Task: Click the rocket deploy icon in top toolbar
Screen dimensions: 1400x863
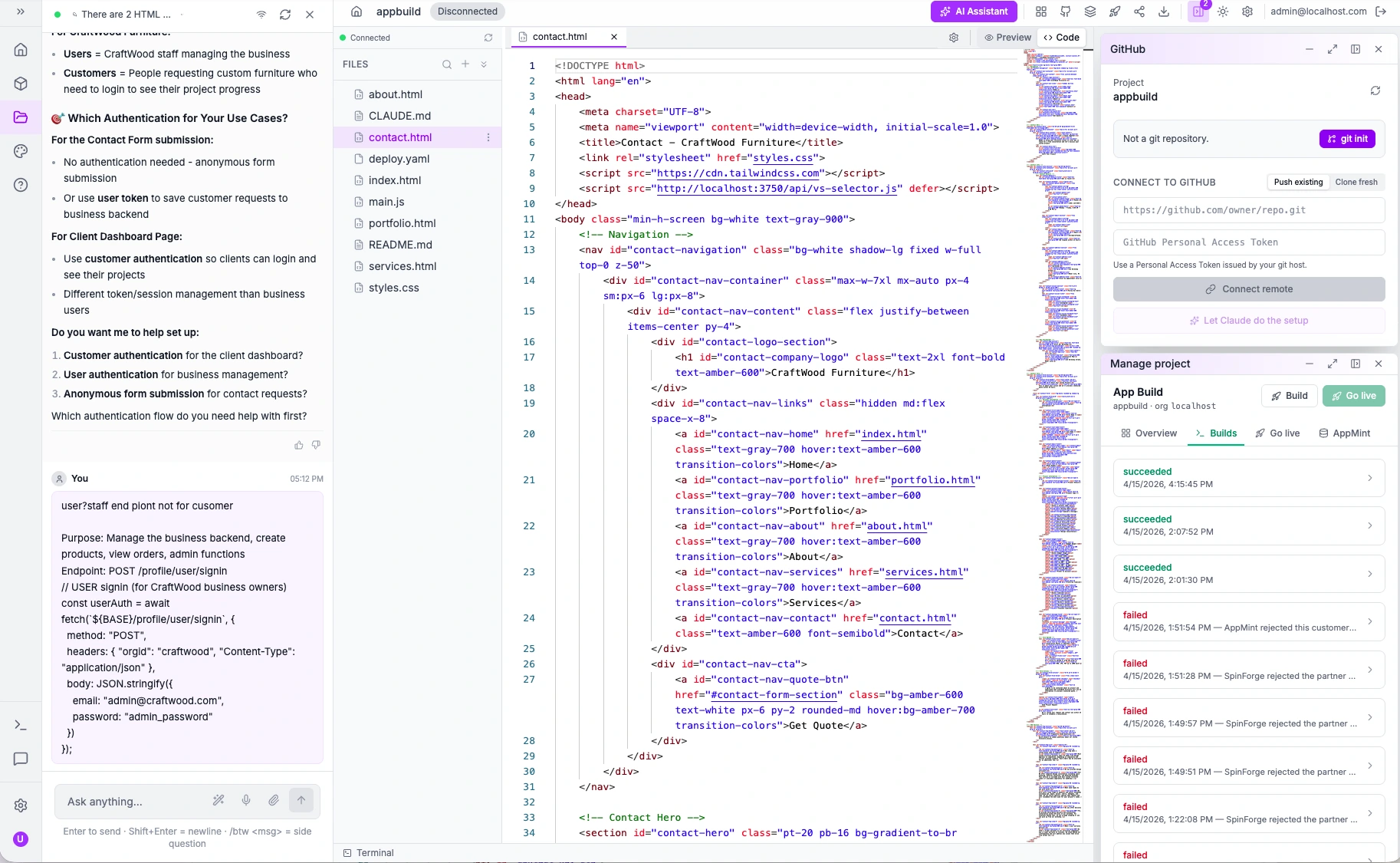Action: tap(1115, 12)
